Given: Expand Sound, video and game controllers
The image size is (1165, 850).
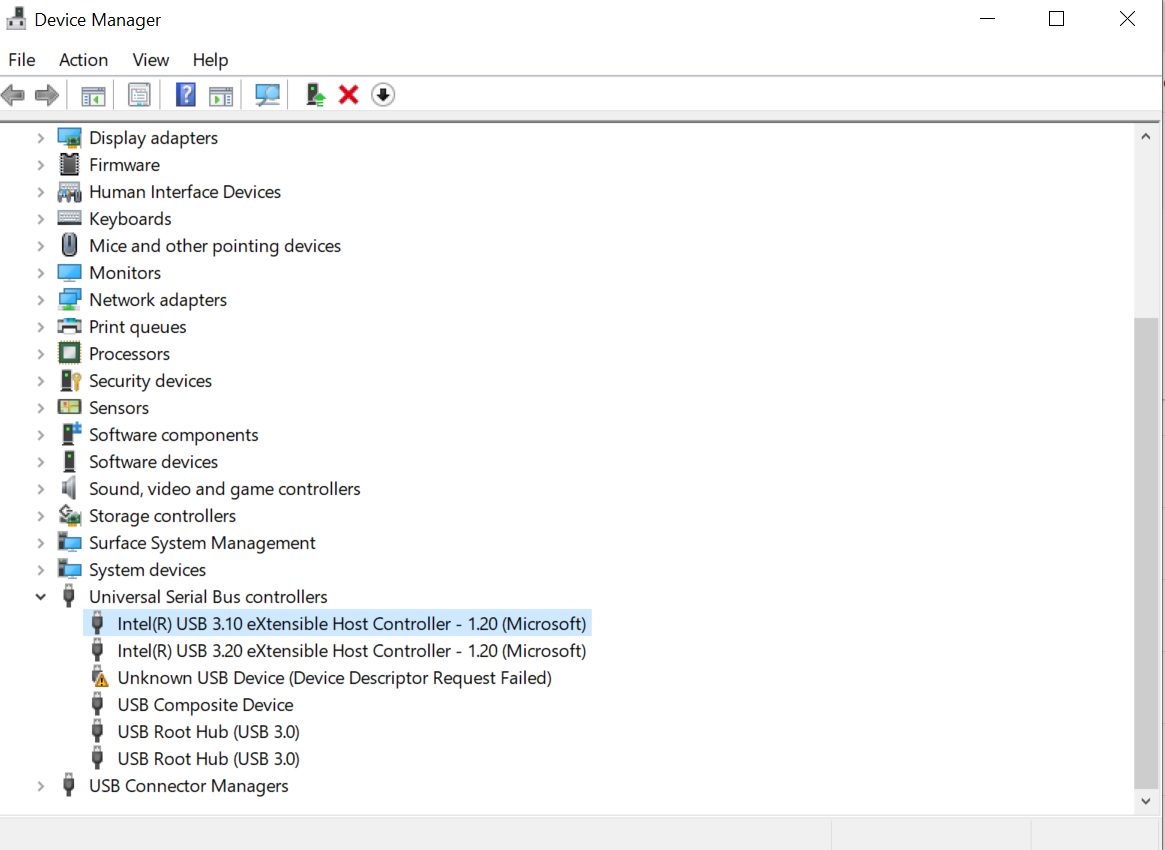Looking at the screenshot, I should pos(41,489).
